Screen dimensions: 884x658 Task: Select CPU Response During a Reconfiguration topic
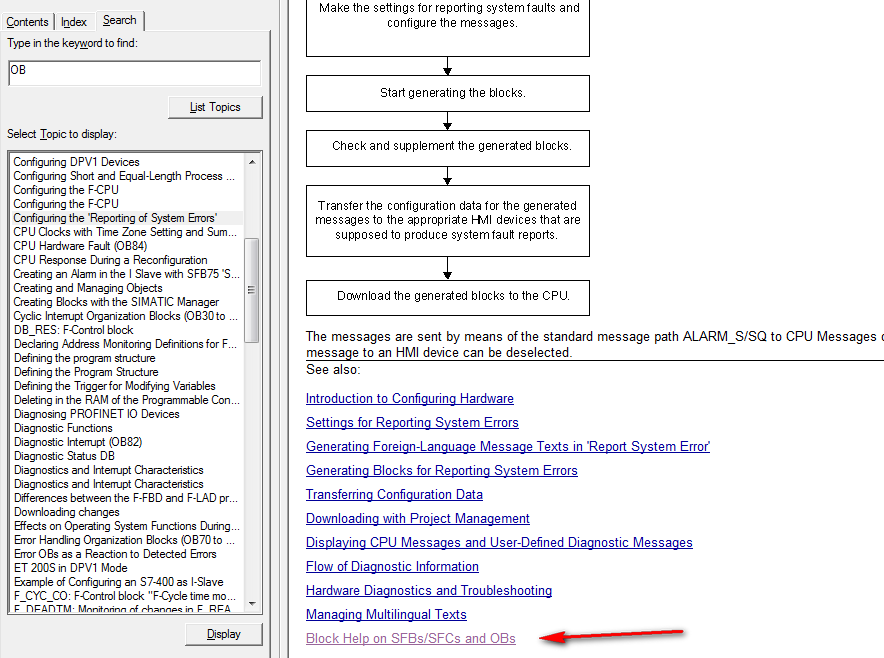[110, 260]
